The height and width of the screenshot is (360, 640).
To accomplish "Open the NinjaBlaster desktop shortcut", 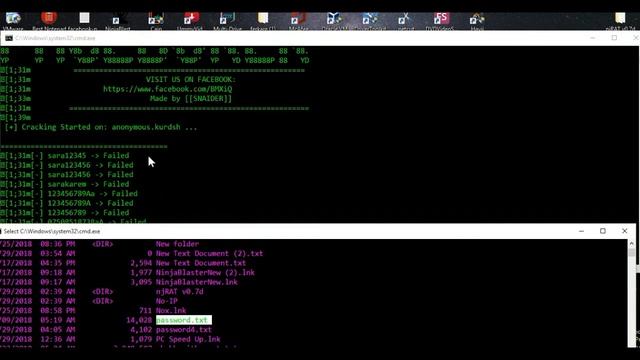I will [118, 21].
